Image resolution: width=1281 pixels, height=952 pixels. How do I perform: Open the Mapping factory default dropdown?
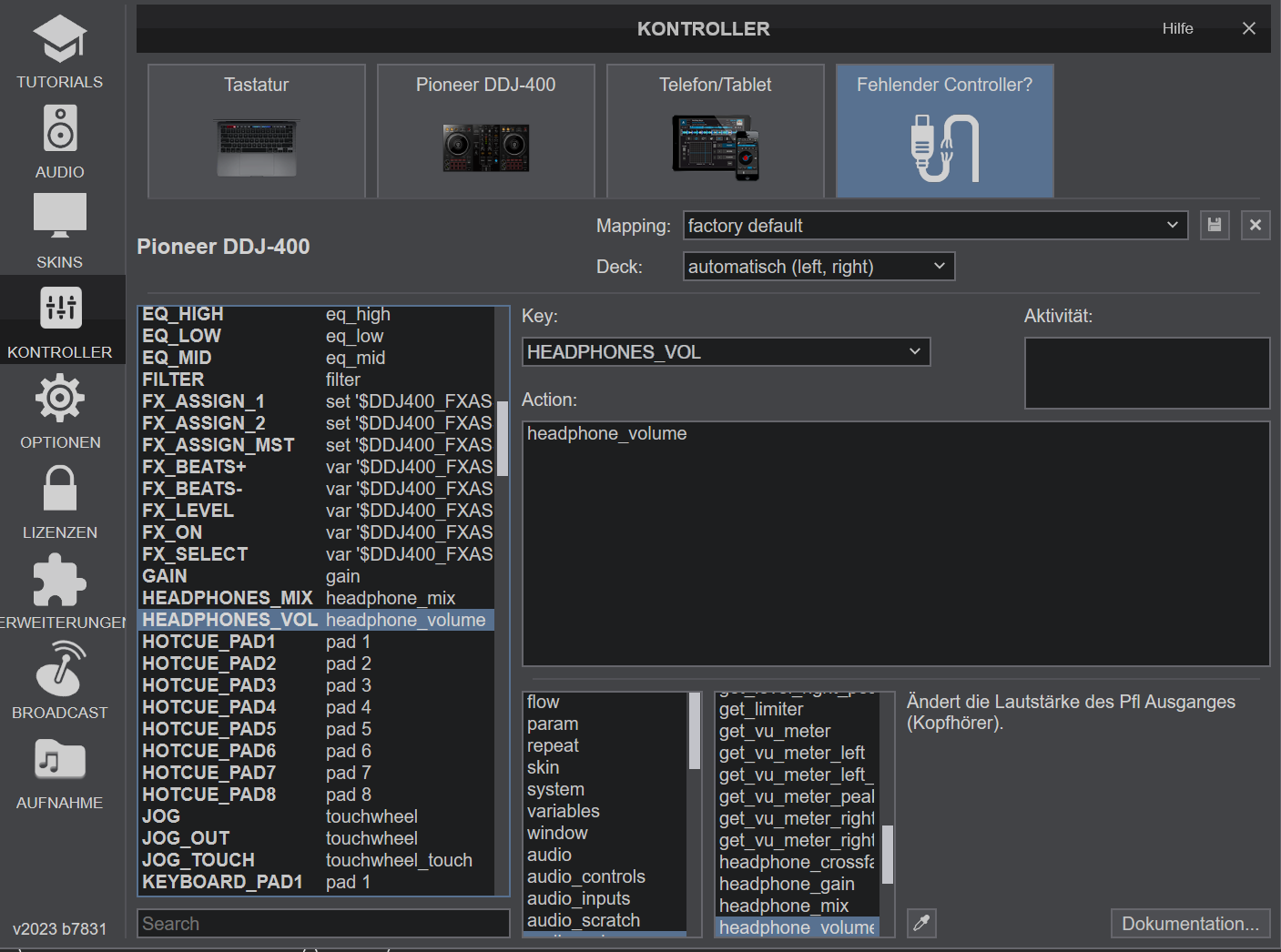(x=935, y=226)
